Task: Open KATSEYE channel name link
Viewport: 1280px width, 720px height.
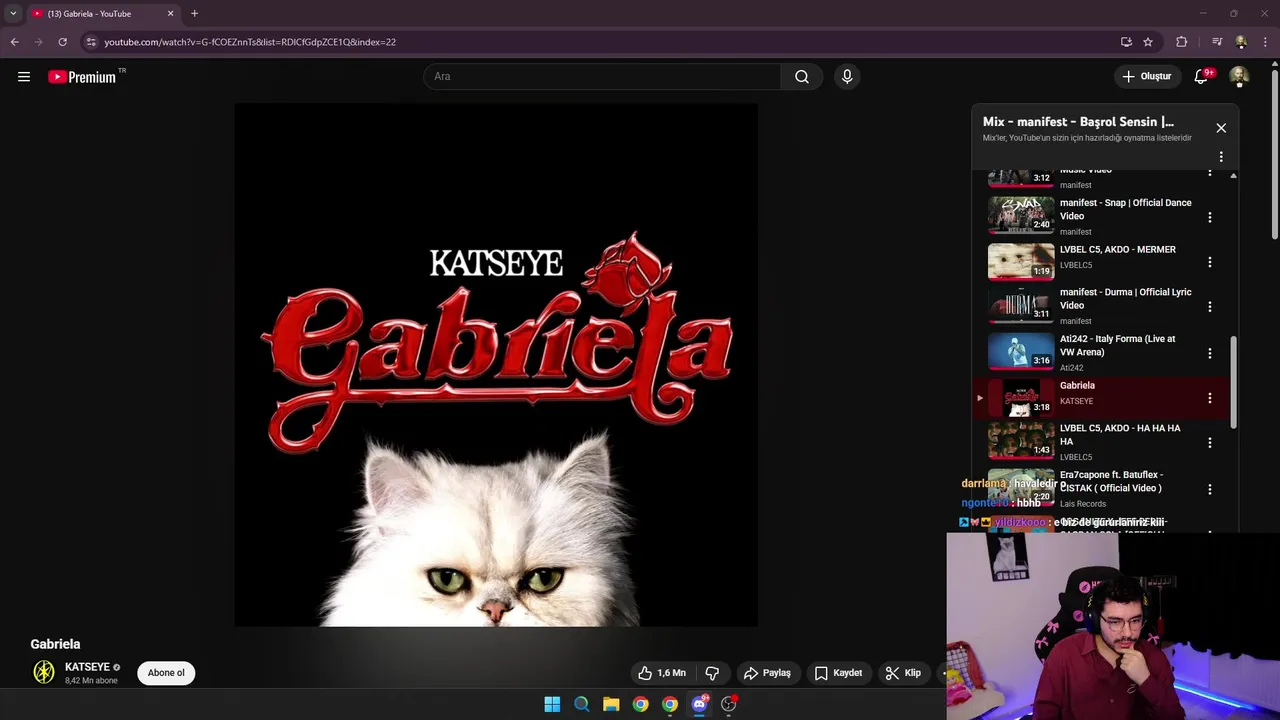Action: click(x=87, y=667)
